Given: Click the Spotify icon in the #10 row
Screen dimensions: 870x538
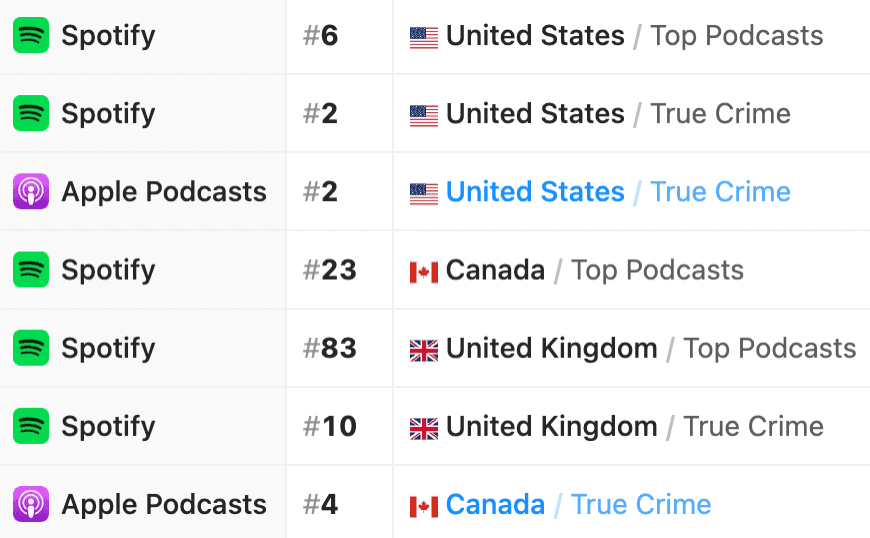Looking at the screenshot, I should click(x=31, y=426).
